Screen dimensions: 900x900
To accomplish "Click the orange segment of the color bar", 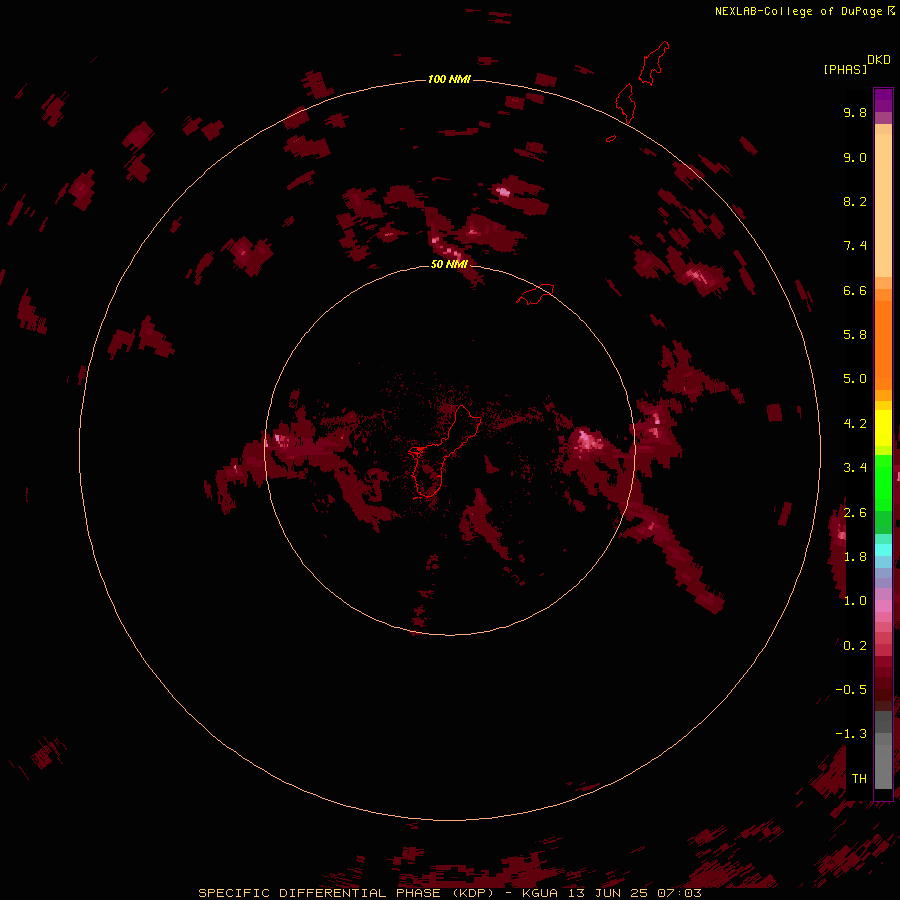I will coord(883,344).
